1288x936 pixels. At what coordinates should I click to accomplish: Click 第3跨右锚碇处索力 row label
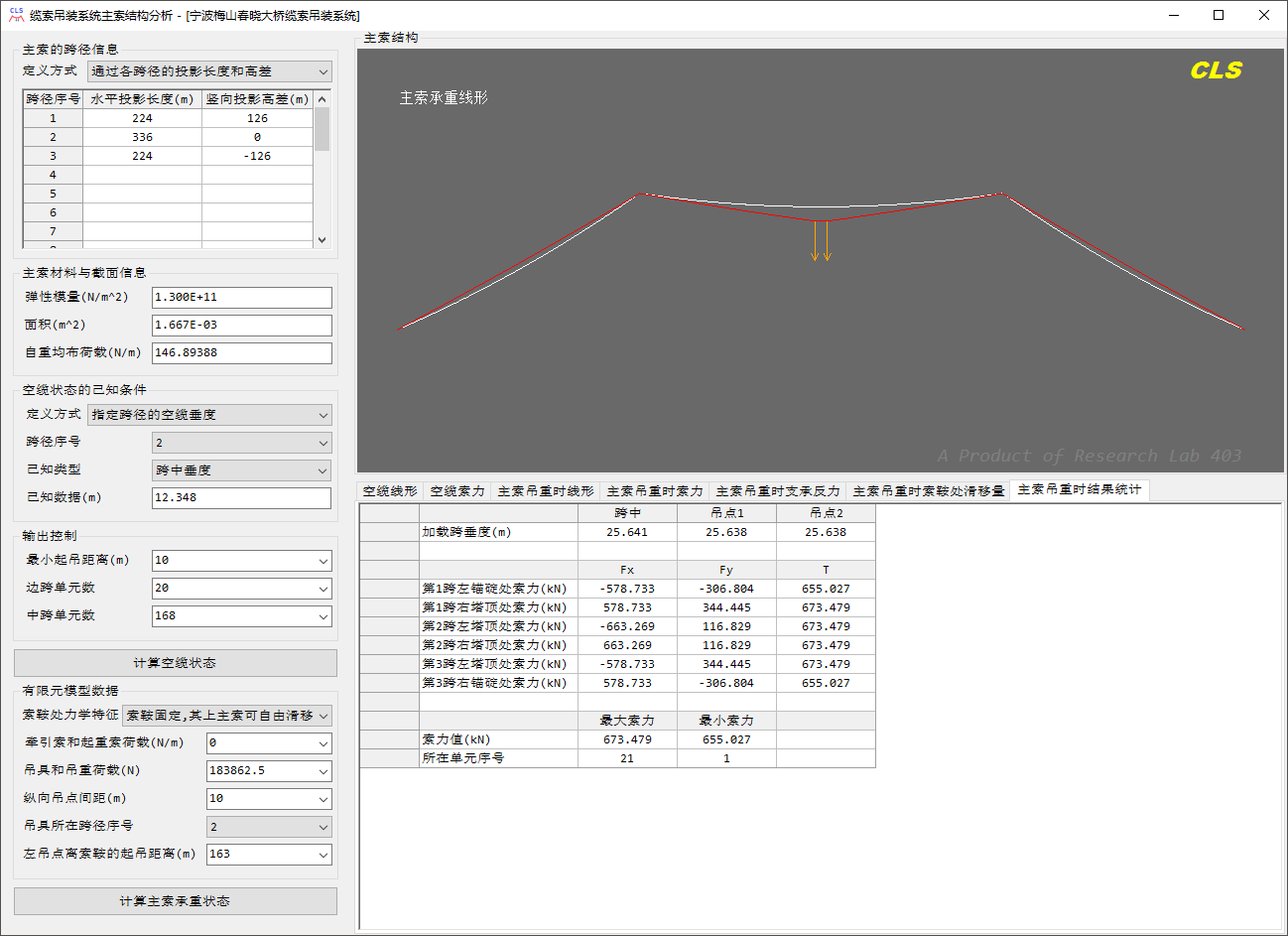pos(498,683)
